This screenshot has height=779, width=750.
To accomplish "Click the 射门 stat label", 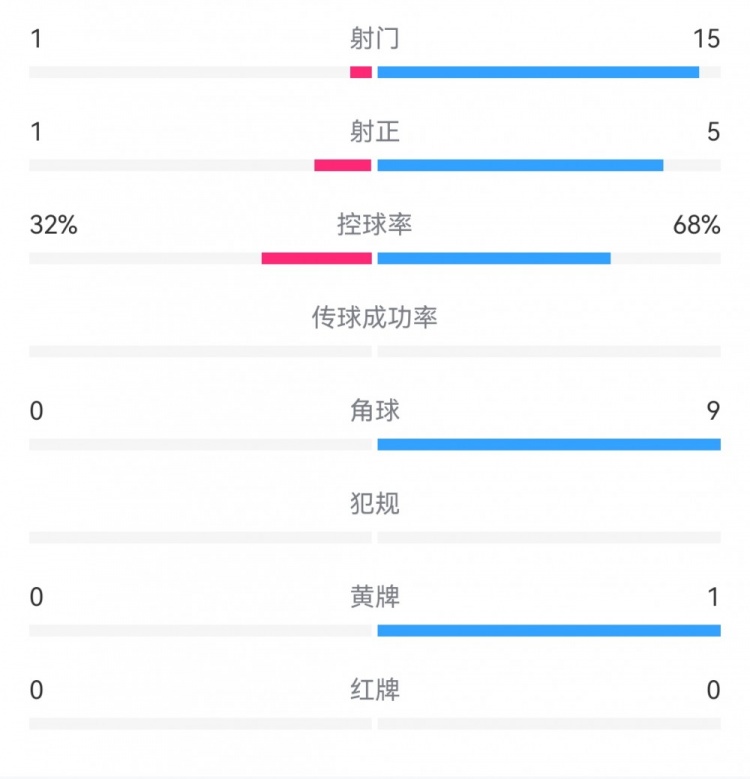I will (375, 39).
